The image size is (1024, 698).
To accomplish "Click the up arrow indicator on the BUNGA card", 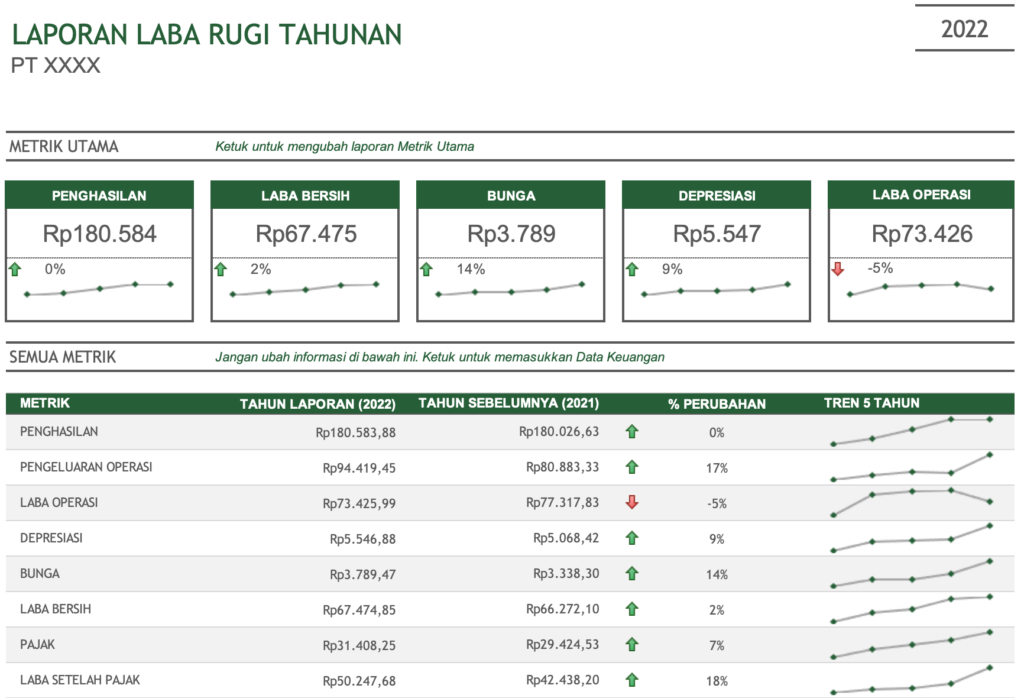I will tap(428, 269).
